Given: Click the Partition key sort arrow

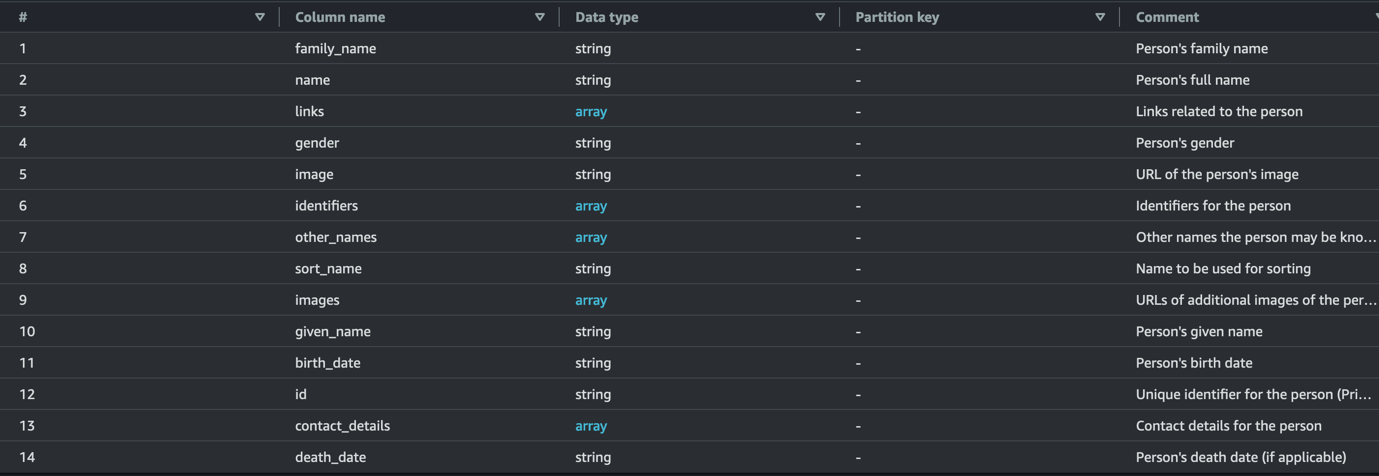Looking at the screenshot, I should point(1100,17).
